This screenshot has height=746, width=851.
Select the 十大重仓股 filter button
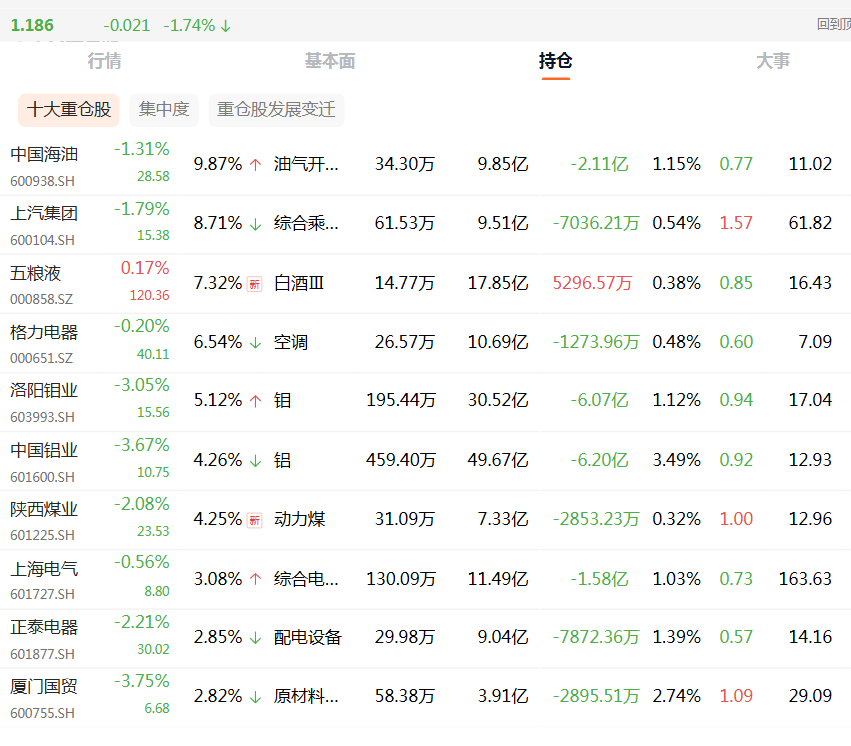pyautogui.click(x=69, y=110)
